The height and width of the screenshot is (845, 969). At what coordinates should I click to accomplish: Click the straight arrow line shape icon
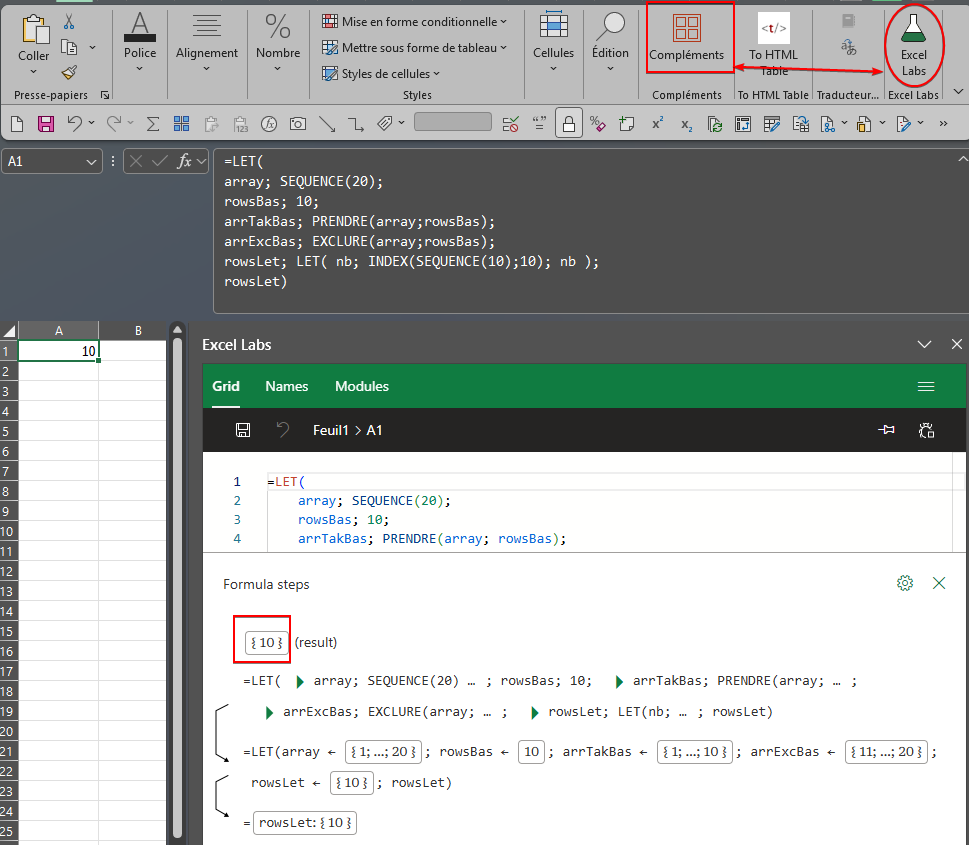327,124
